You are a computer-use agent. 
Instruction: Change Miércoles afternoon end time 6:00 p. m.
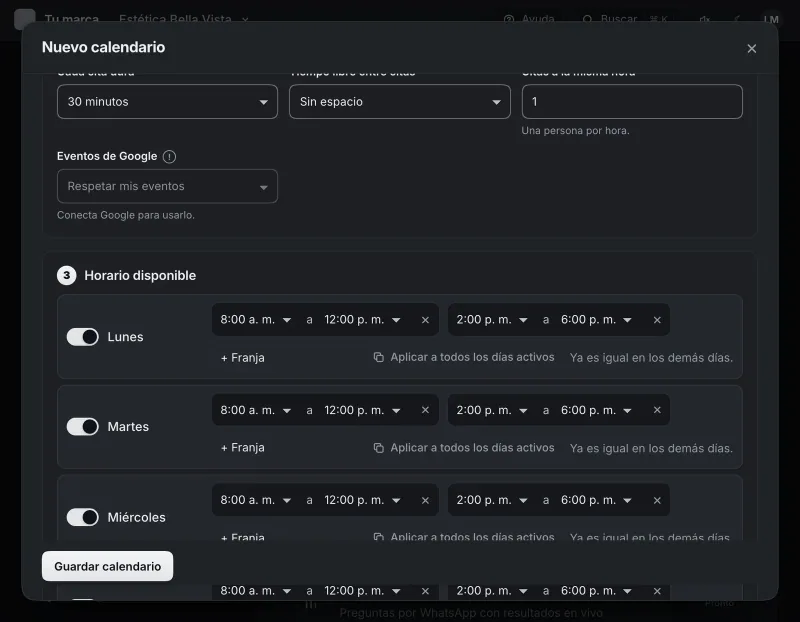coord(596,501)
